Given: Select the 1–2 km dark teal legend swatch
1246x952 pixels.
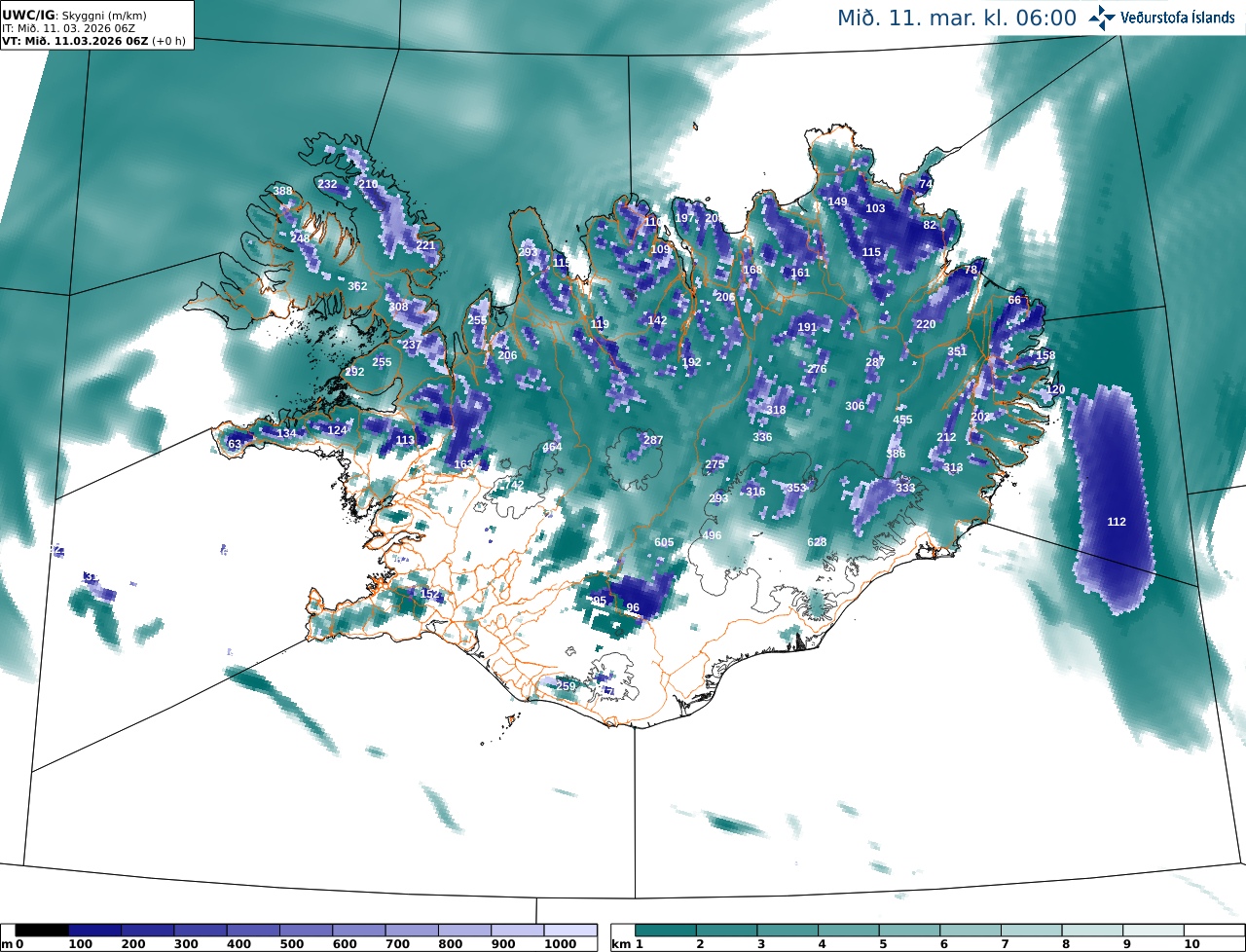Looking at the screenshot, I should [666, 932].
